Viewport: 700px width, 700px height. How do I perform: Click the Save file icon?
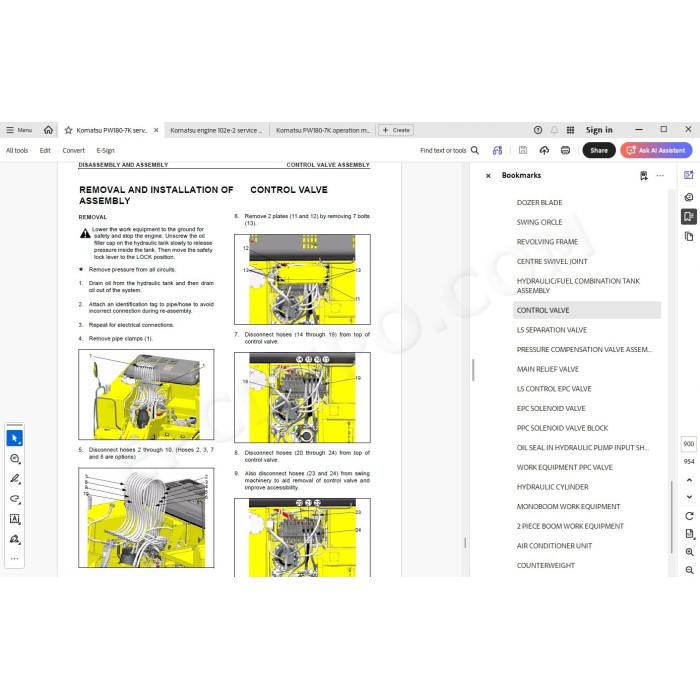[x=523, y=150]
